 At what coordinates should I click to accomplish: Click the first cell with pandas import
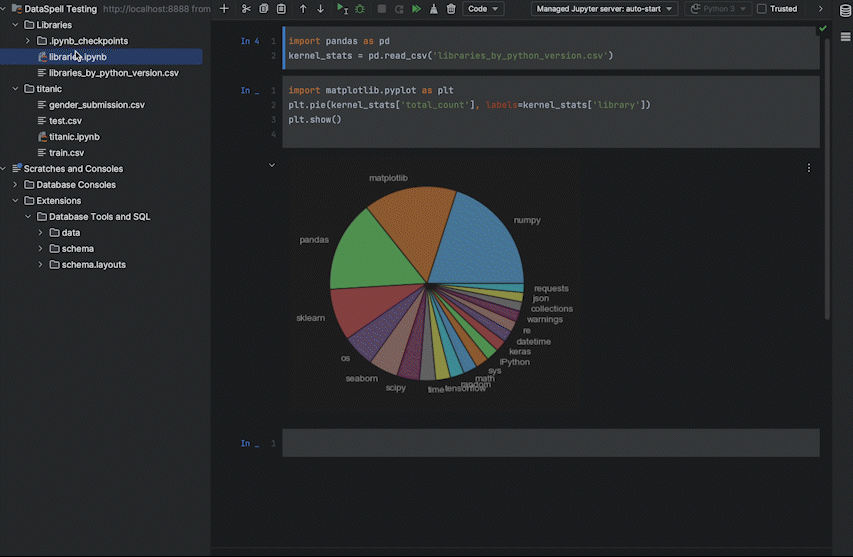551,48
